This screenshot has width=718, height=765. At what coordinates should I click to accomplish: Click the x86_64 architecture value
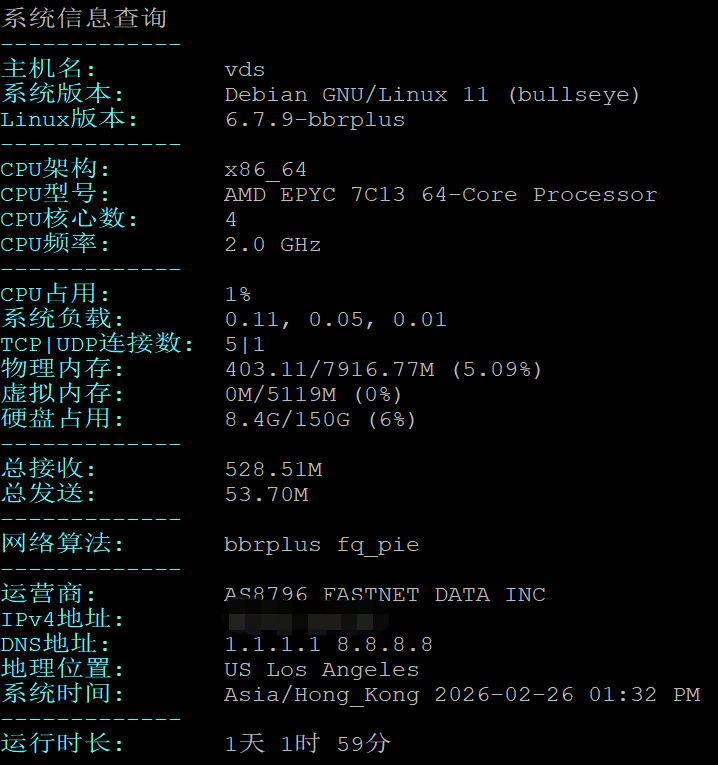[266, 169]
